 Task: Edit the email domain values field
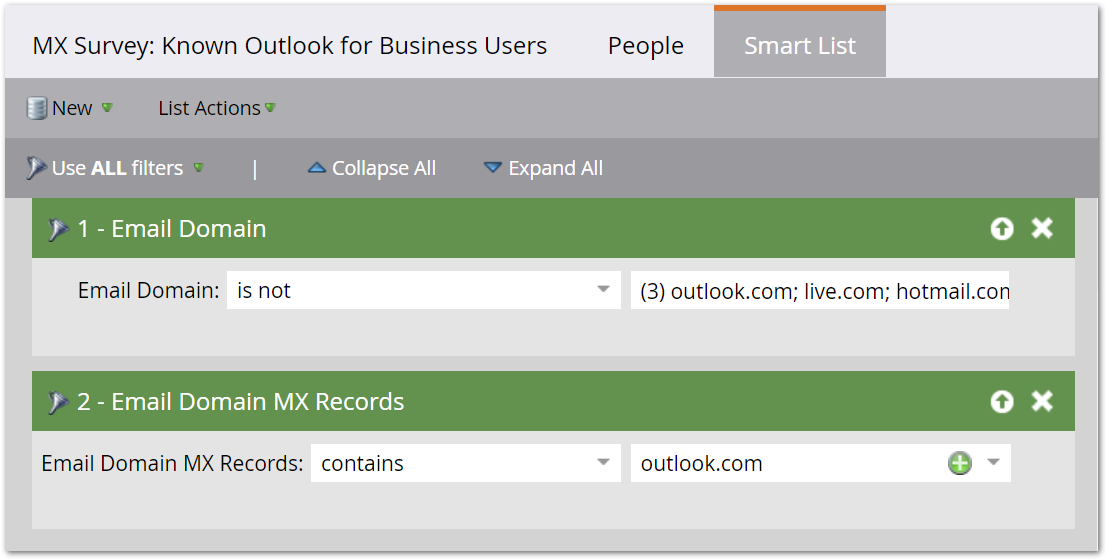coord(820,290)
